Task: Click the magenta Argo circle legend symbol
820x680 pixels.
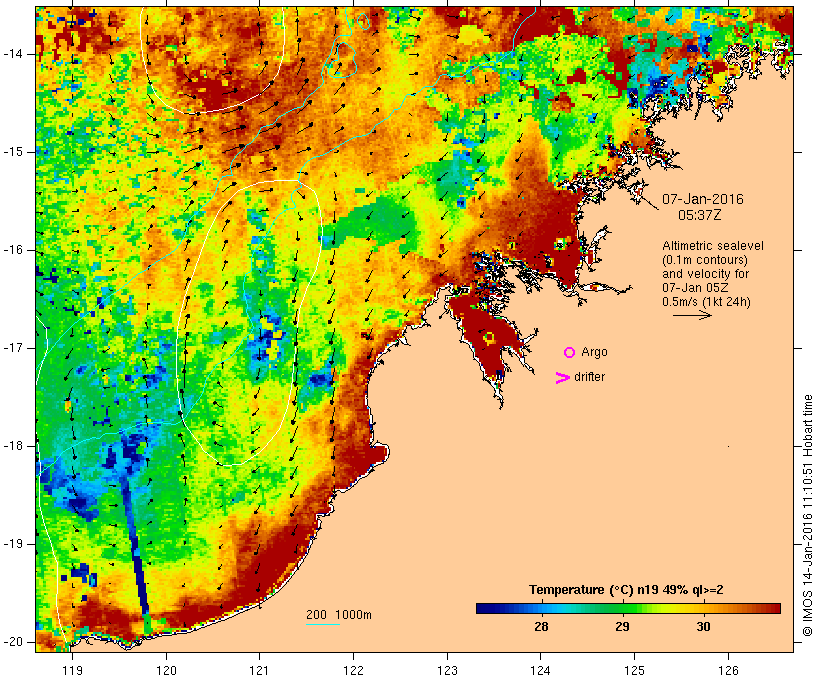Action: (570, 353)
